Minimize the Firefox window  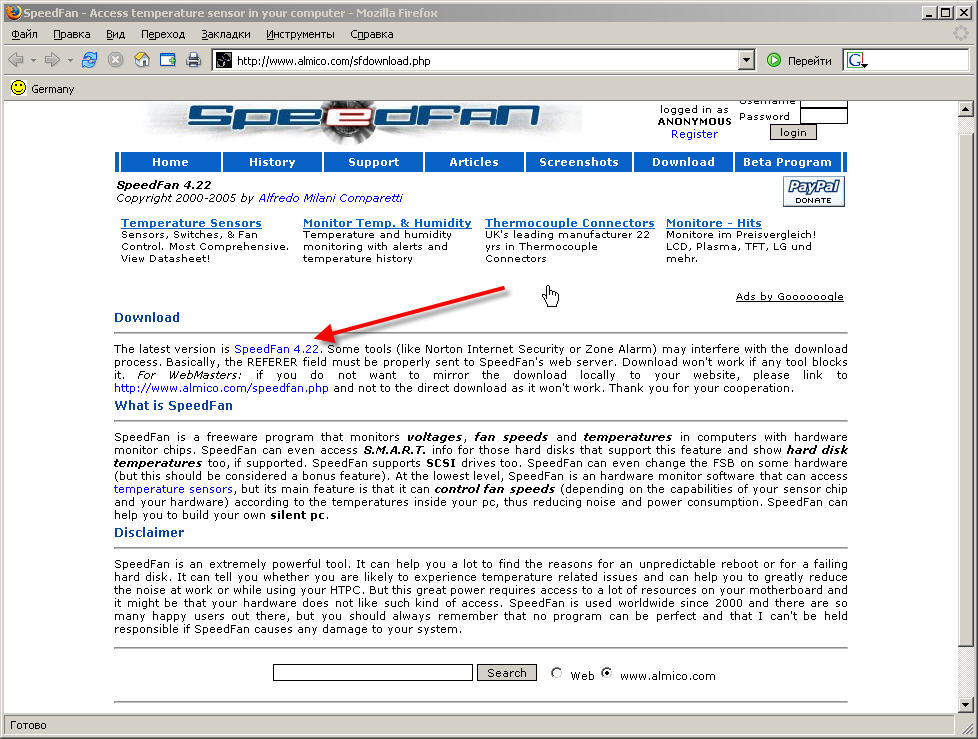(929, 12)
